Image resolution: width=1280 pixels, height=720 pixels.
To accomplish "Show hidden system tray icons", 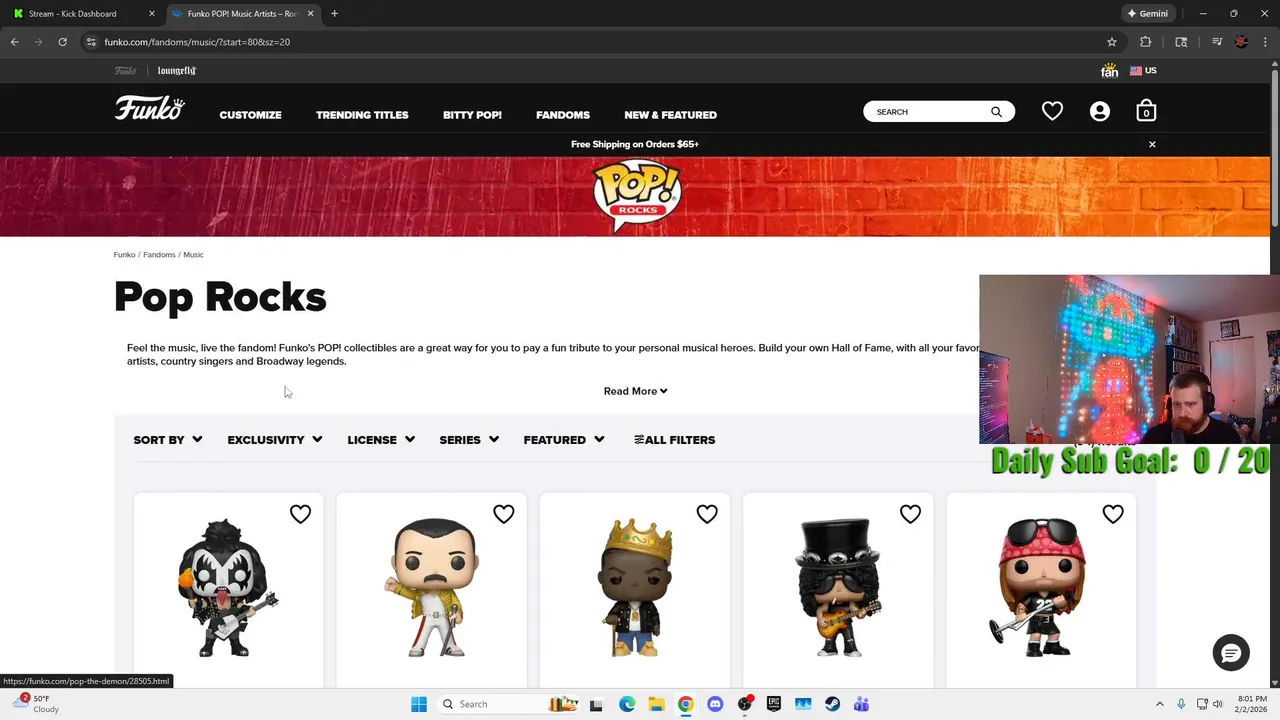I will click(1159, 704).
